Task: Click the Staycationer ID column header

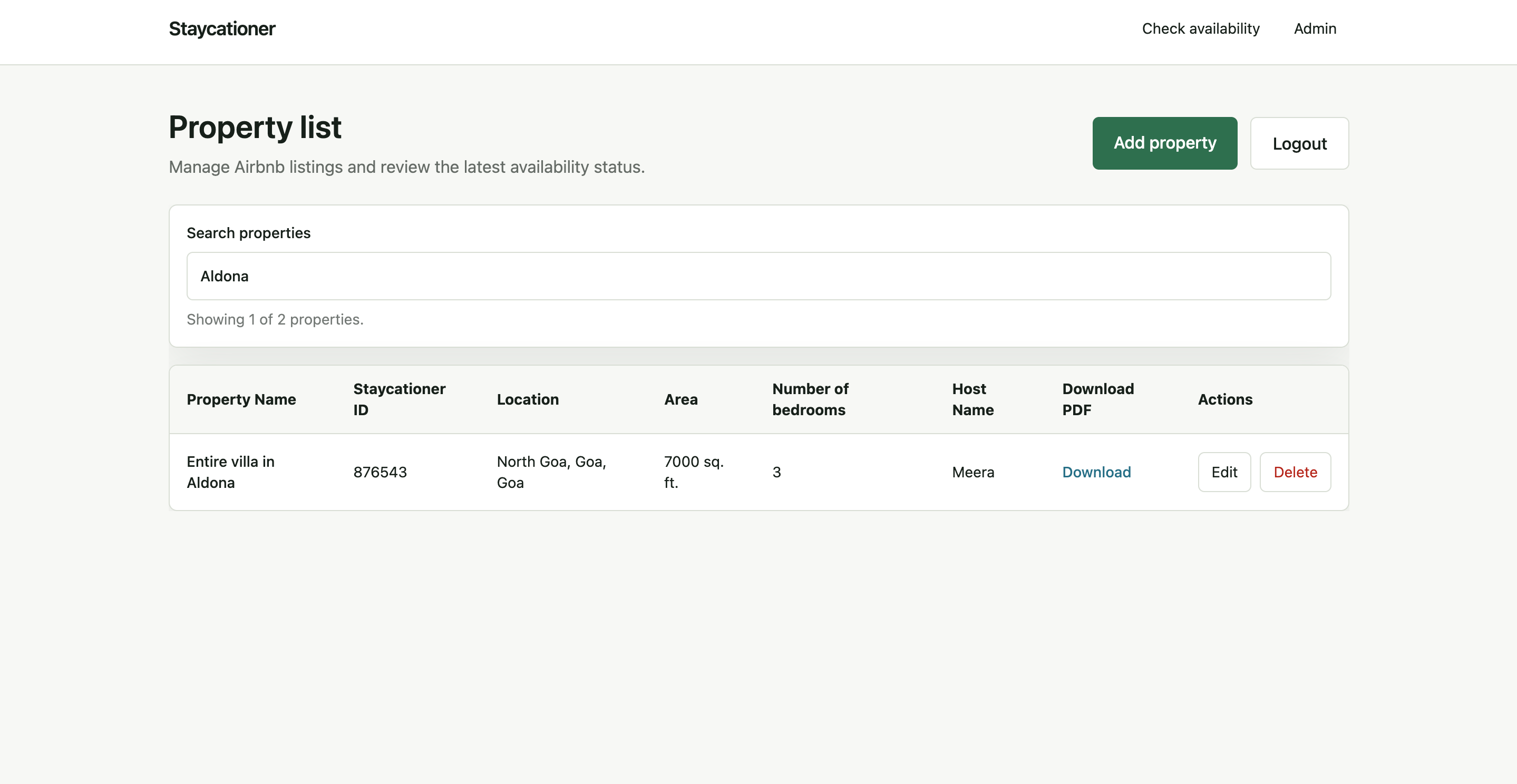Action: pos(398,400)
